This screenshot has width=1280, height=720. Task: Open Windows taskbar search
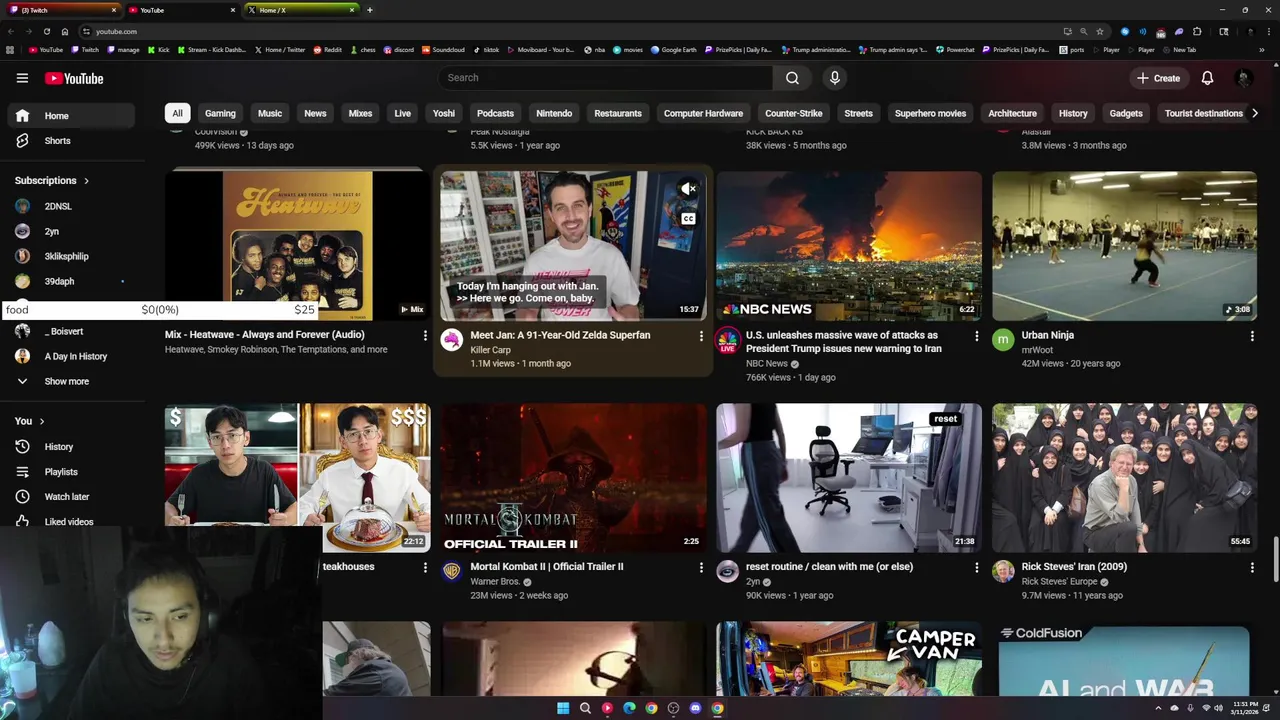pos(585,708)
